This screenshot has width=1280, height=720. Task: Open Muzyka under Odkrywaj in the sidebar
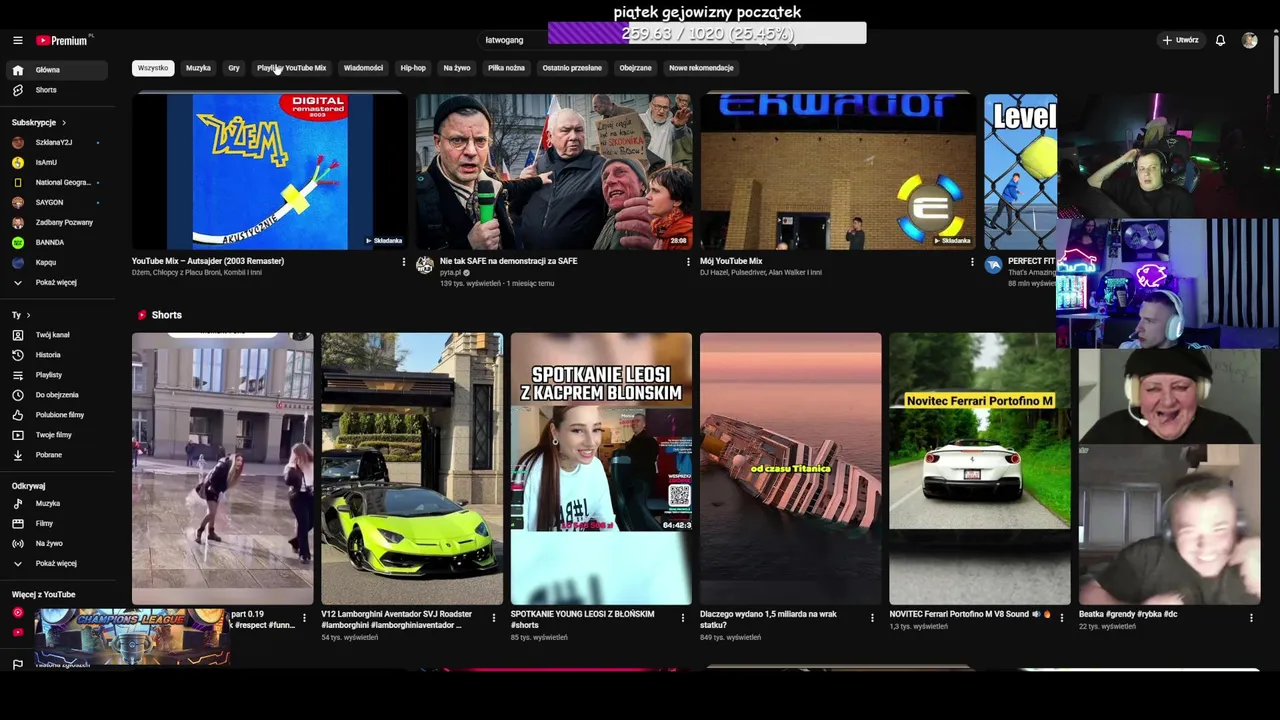pos(57,503)
